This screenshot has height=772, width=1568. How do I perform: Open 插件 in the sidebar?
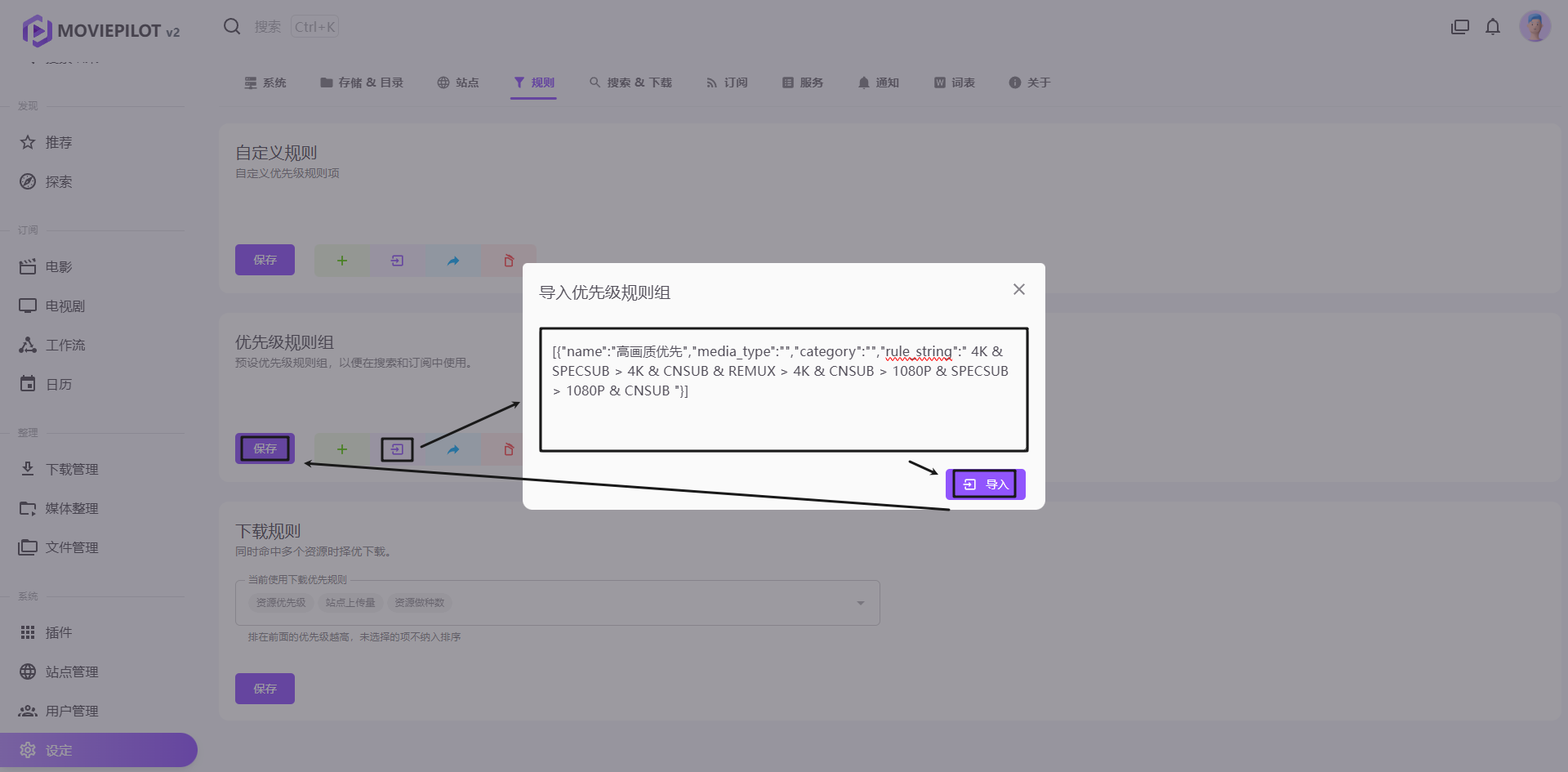coord(59,632)
